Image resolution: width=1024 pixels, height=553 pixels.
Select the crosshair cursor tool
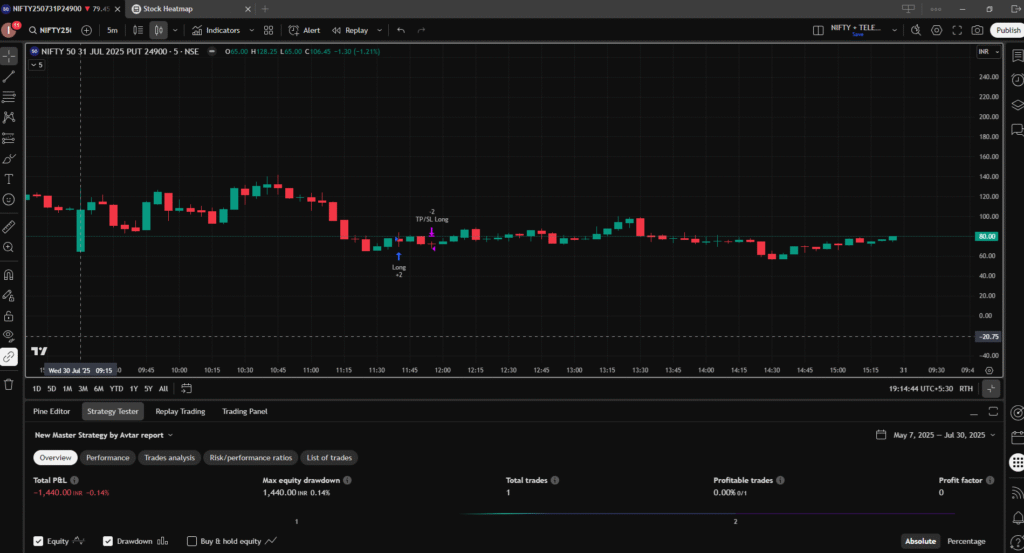pyautogui.click(x=9, y=56)
